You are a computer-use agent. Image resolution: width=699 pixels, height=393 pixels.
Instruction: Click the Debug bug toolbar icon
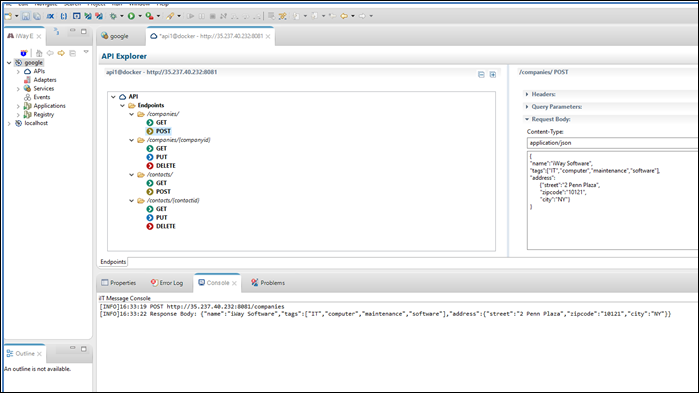pyautogui.click(x=113, y=16)
